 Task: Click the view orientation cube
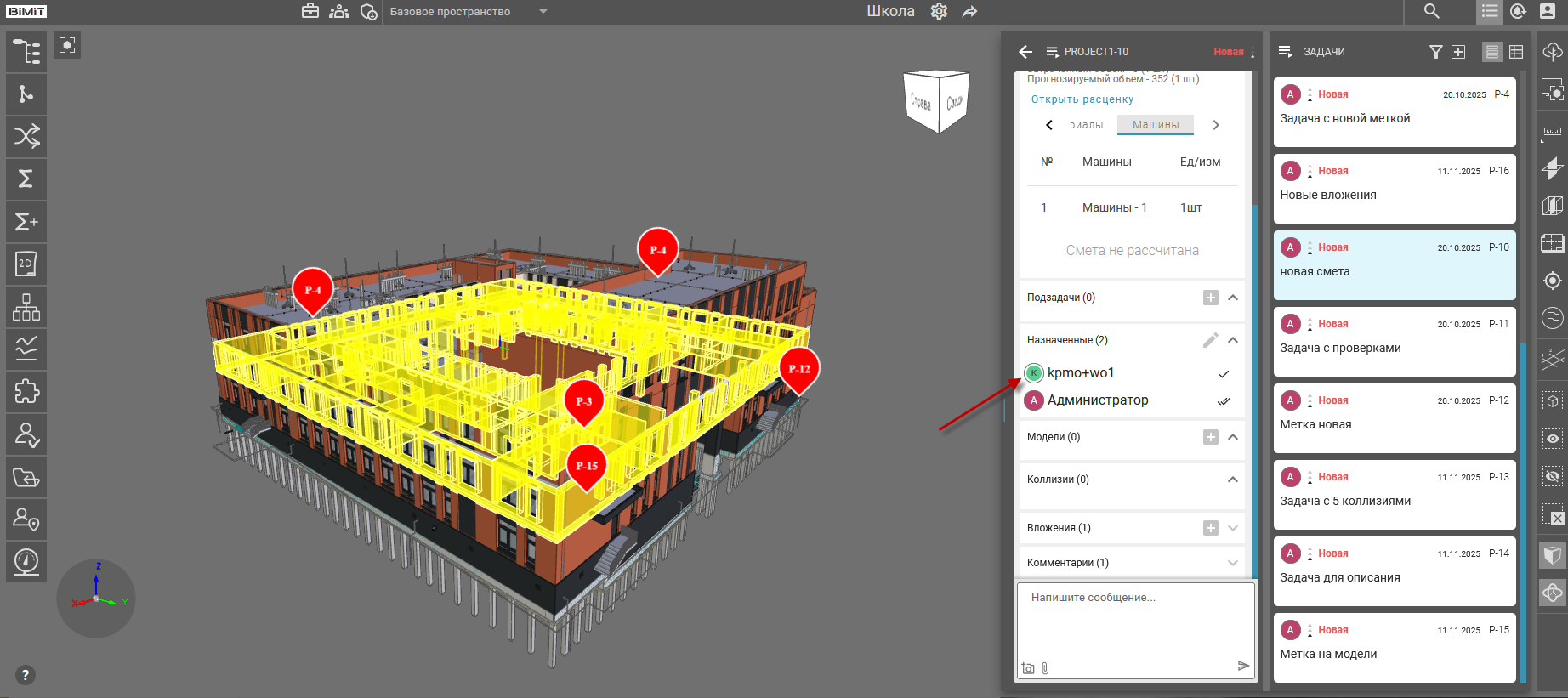click(x=936, y=101)
